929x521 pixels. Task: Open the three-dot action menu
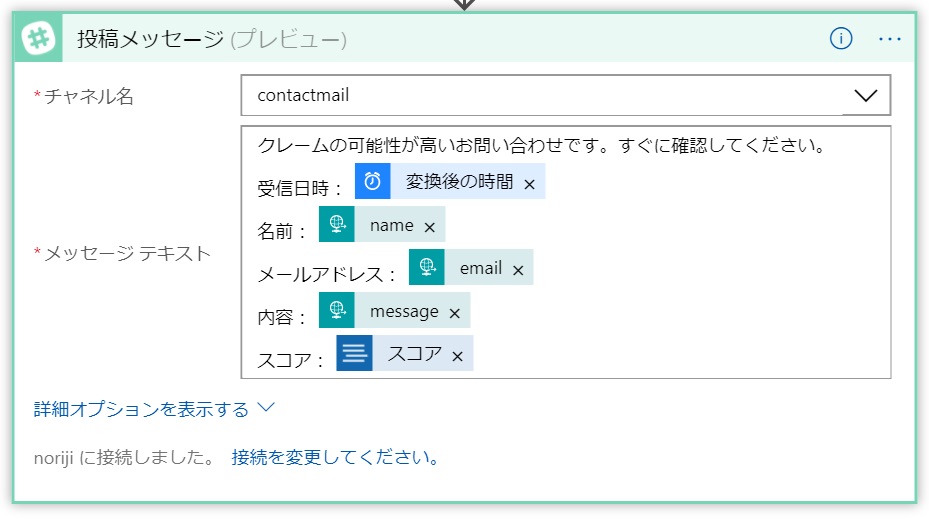click(x=889, y=39)
